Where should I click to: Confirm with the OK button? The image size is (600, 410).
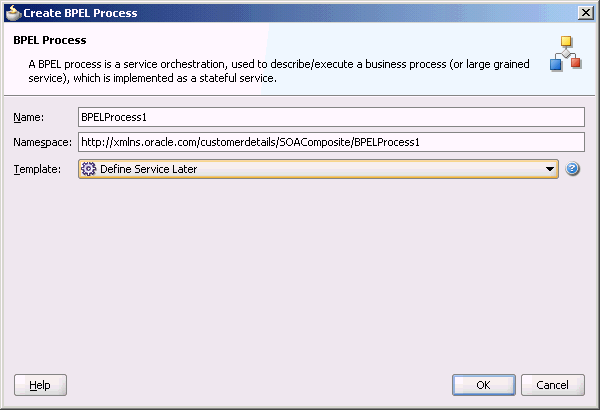pyautogui.click(x=484, y=385)
